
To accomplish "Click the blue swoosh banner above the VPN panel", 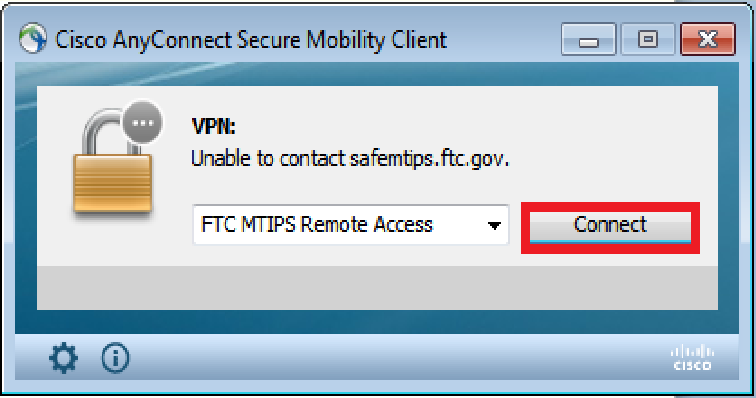I will coord(377,74).
